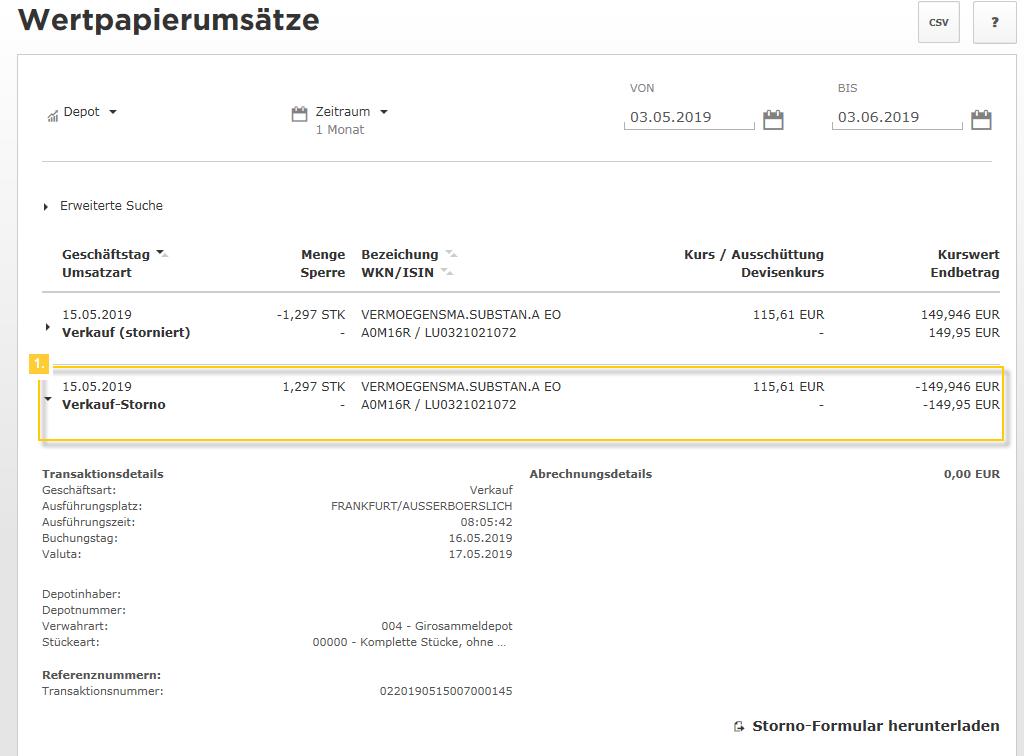Open calendar picker for VON date
The width and height of the screenshot is (1024, 756).
773,120
